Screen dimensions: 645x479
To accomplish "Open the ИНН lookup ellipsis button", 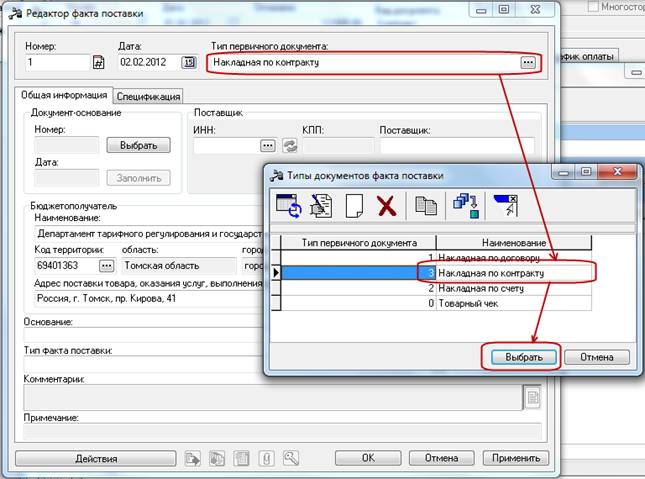I will tap(267, 146).
